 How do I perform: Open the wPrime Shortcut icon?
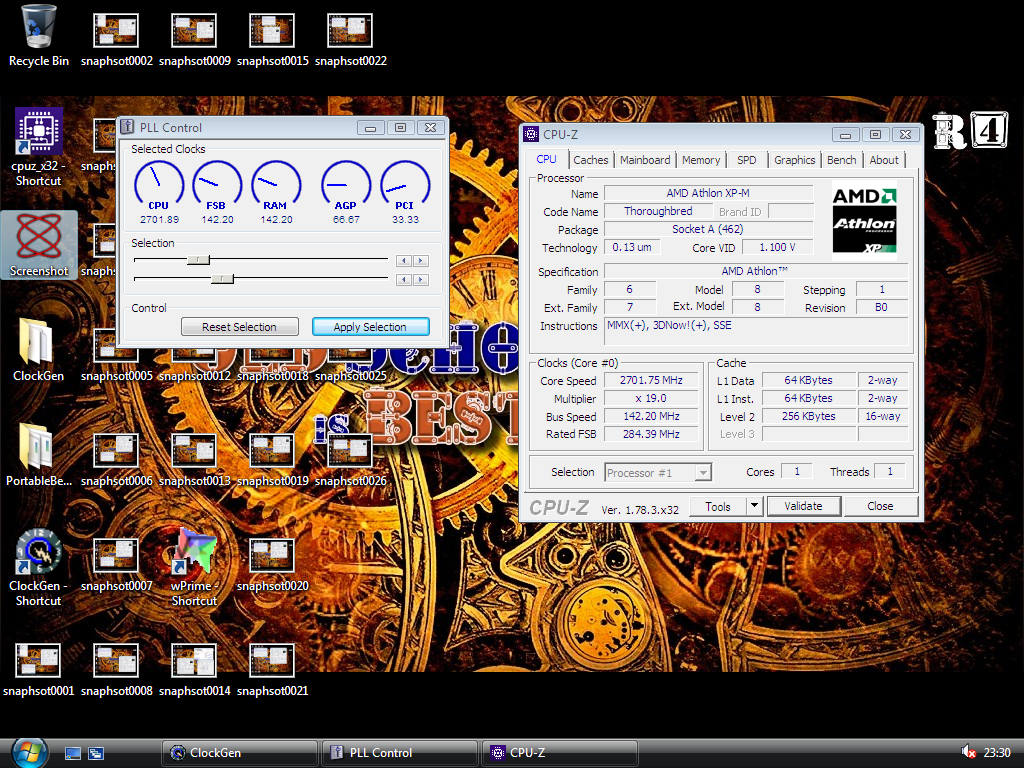[x=194, y=567]
